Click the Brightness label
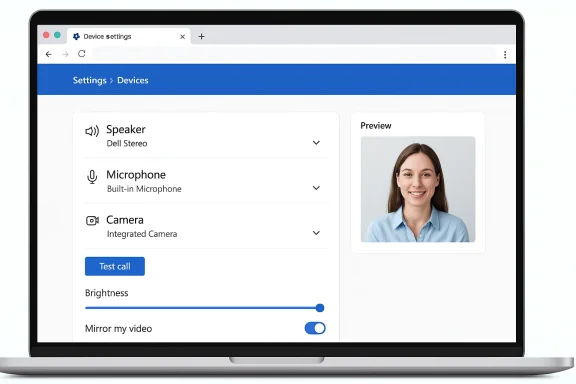The width and height of the screenshot is (576, 384). (107, 293)
